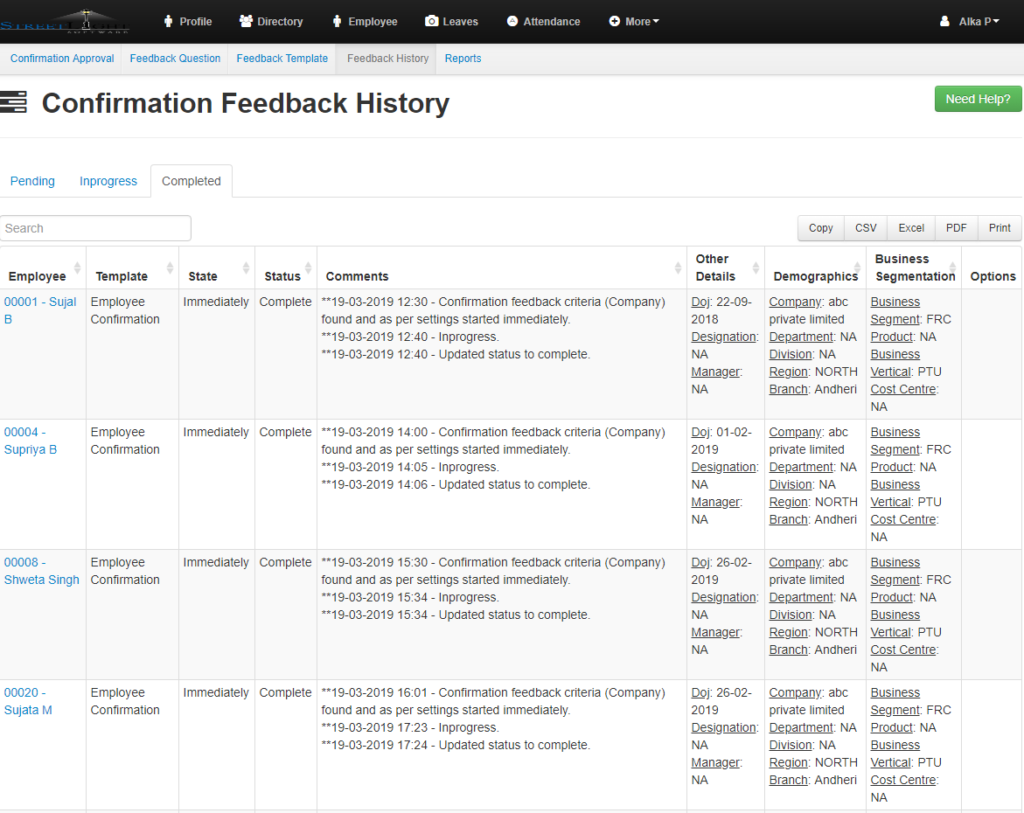Sort table by Demographics column arrows
Image resolution: width=1024 pixels, height=813 pixels.
click(857, 268)
